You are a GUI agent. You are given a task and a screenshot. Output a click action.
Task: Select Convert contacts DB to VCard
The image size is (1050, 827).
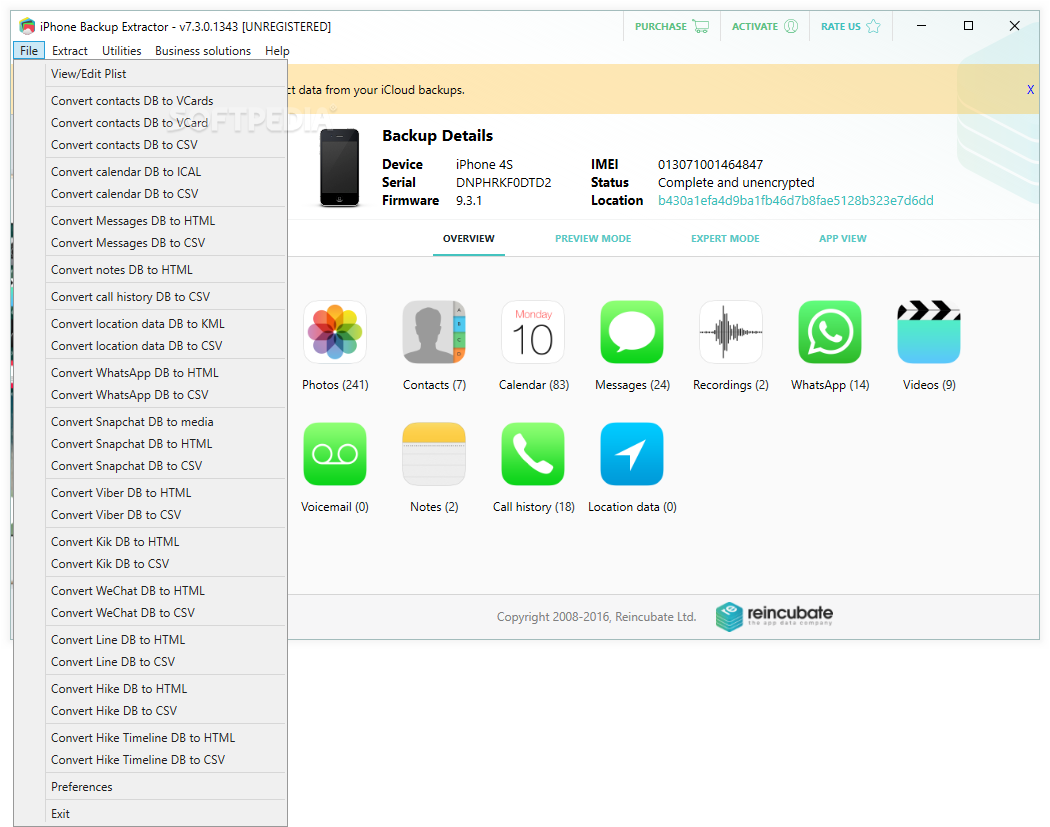click(166, 123)
